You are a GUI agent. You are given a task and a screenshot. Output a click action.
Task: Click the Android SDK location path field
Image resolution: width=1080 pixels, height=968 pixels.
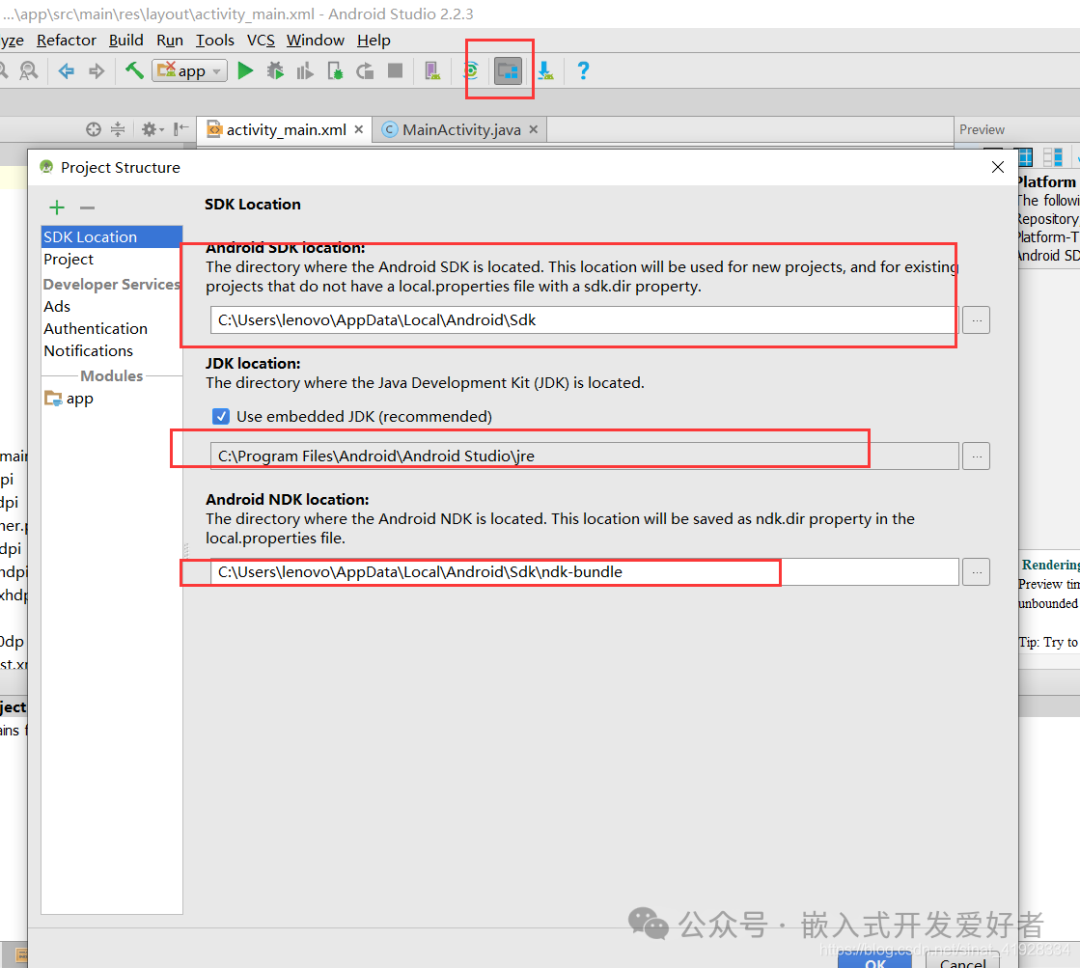coord(584,320)
